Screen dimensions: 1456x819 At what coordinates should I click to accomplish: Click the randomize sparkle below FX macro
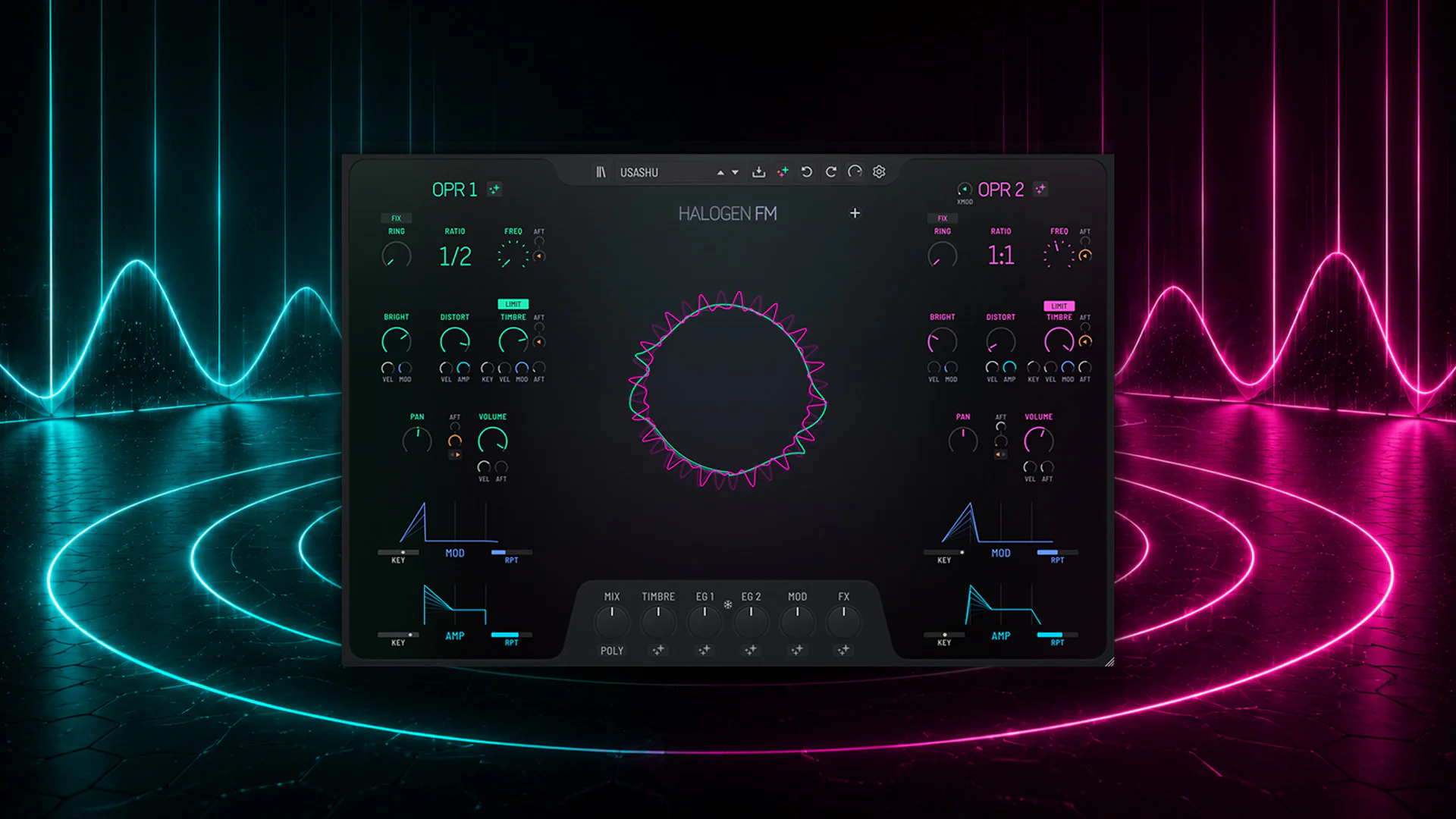point(843,650)
